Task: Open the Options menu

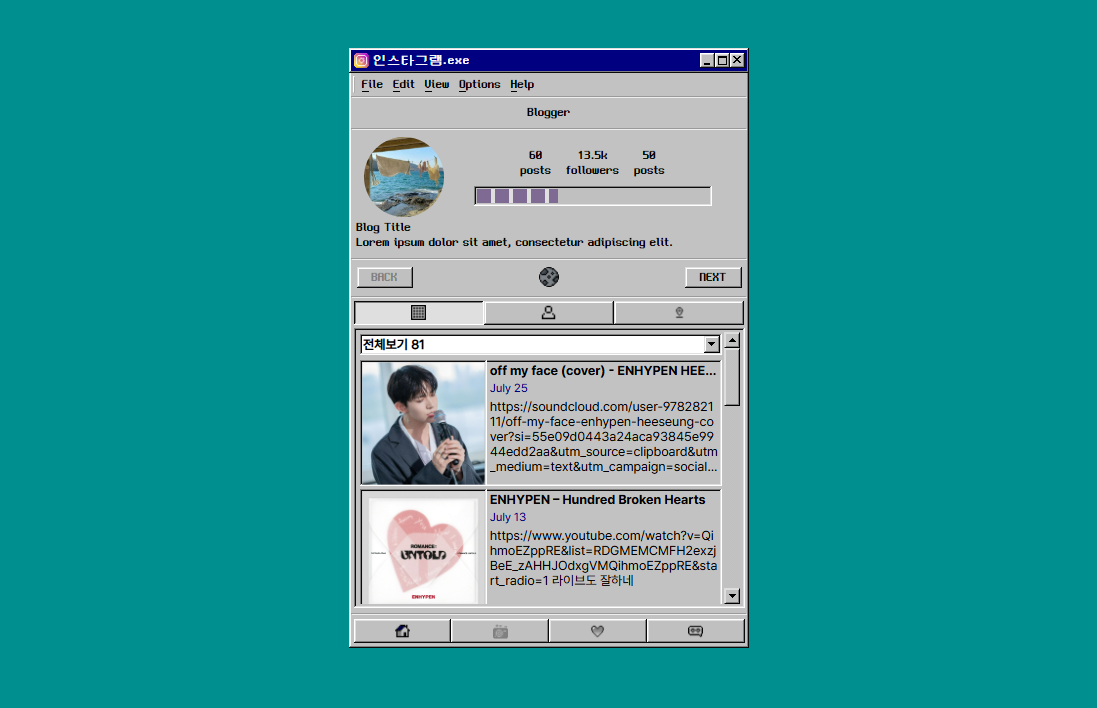Action: [x=479, y=85]
